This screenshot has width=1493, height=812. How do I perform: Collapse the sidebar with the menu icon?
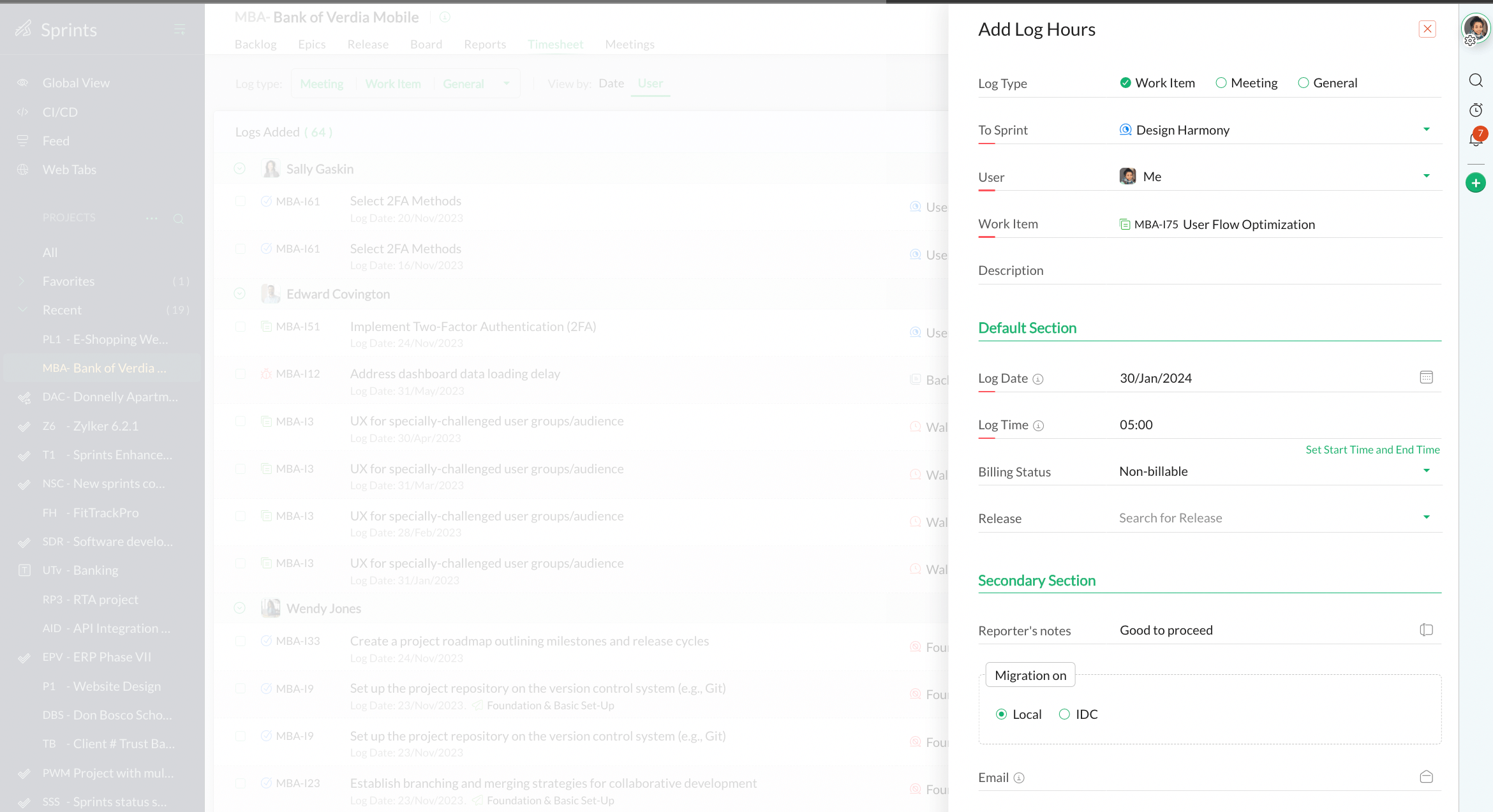(180, 29)
